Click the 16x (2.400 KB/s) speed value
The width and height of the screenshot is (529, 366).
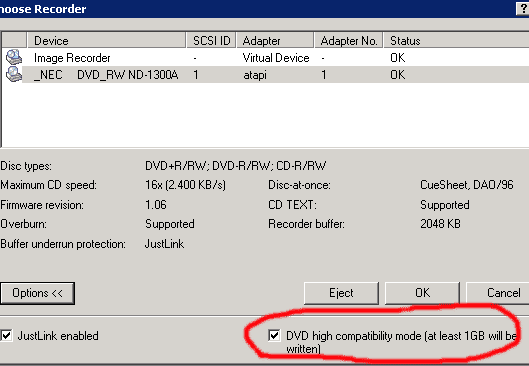pos(186,185)
